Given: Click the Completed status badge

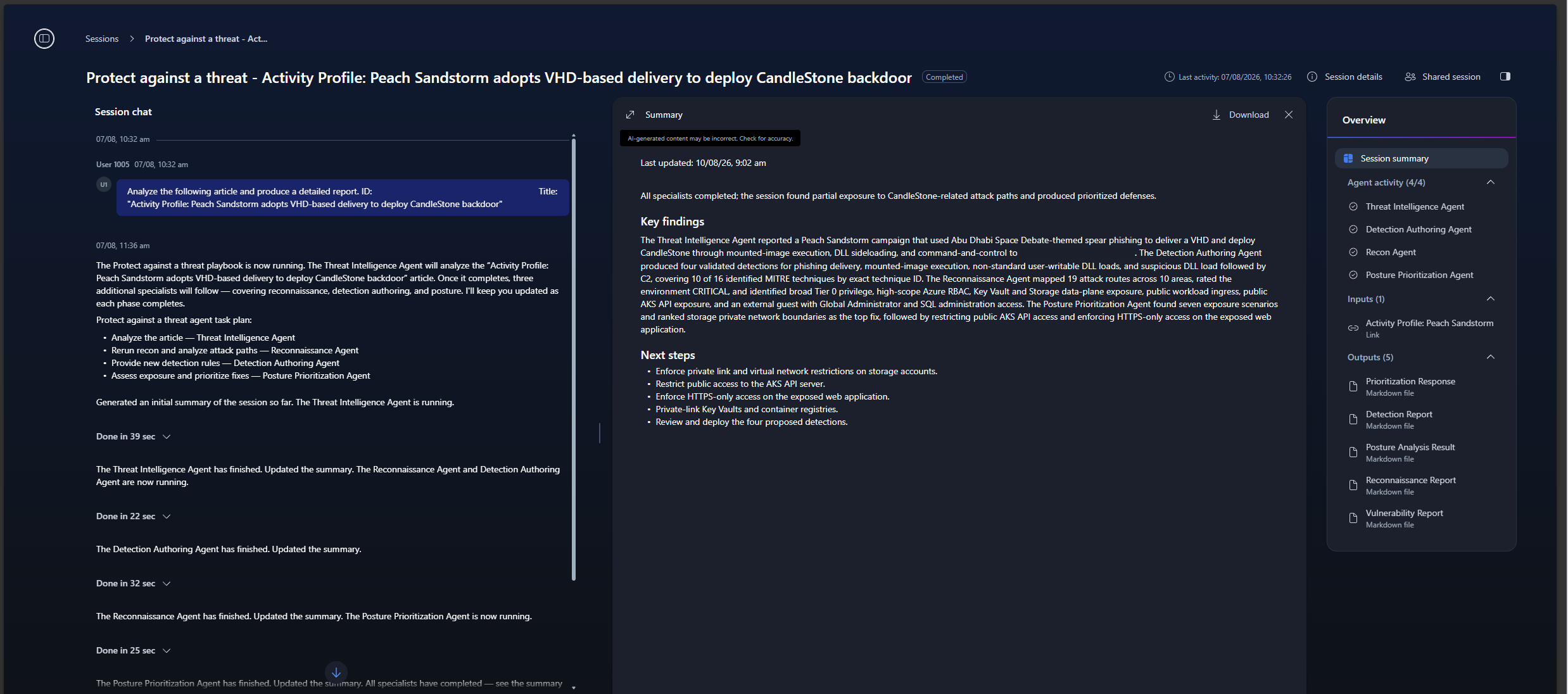Looking at the screenshot, I should click(944, 77).
